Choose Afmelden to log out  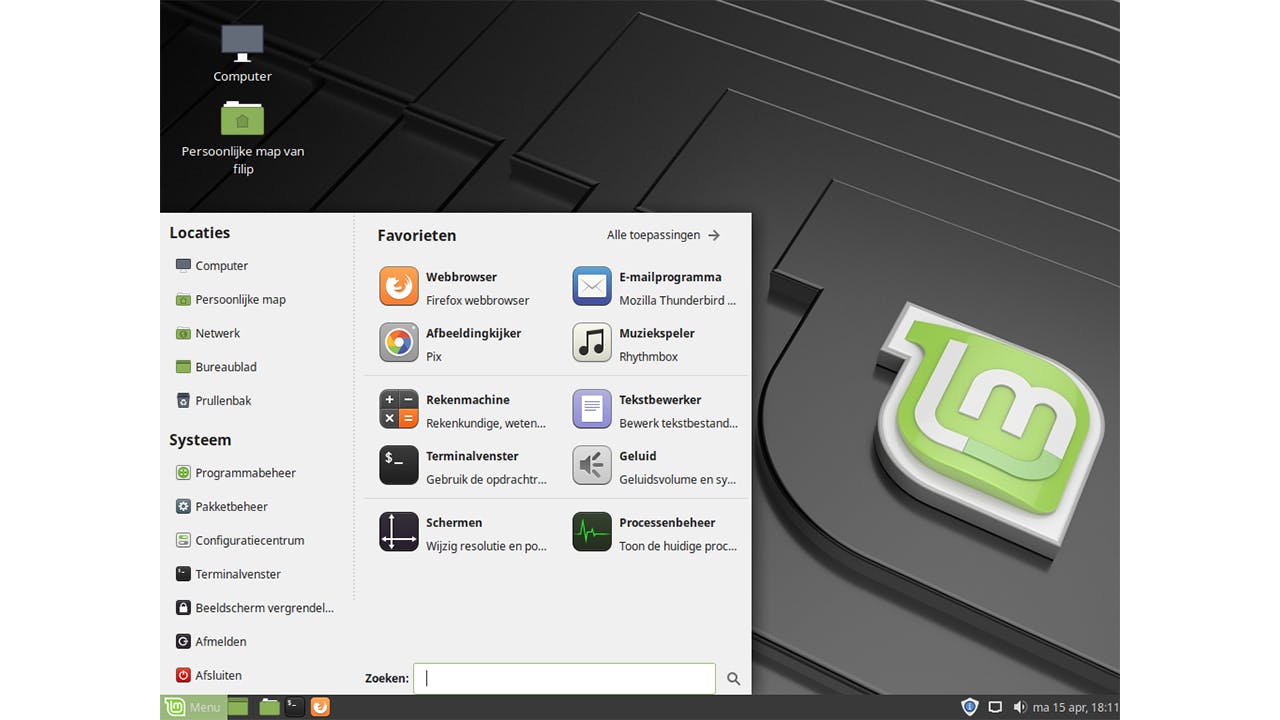pos(211,641)
